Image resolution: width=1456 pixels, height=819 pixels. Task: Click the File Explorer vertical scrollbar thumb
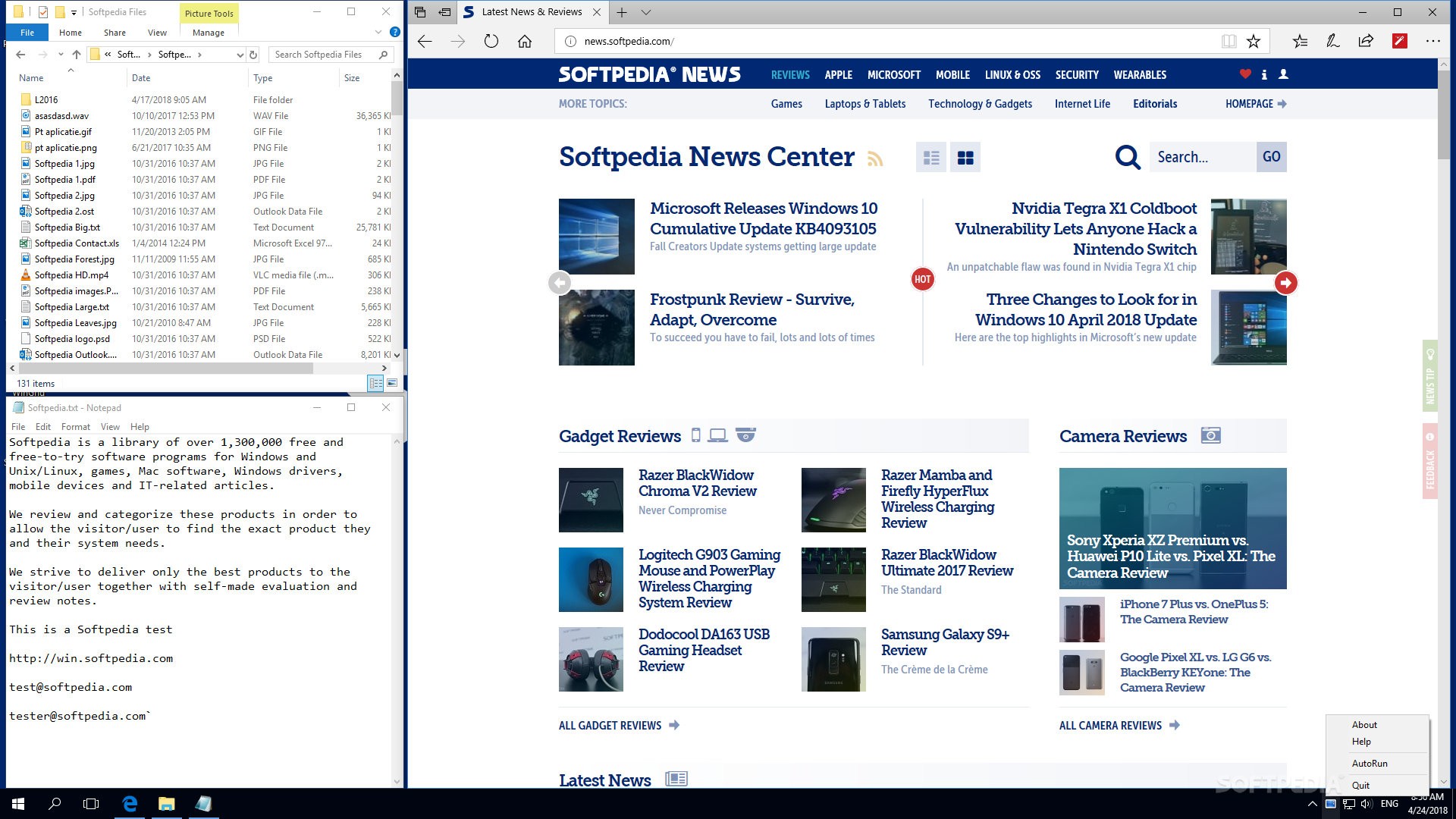click(x=396, y=99)
